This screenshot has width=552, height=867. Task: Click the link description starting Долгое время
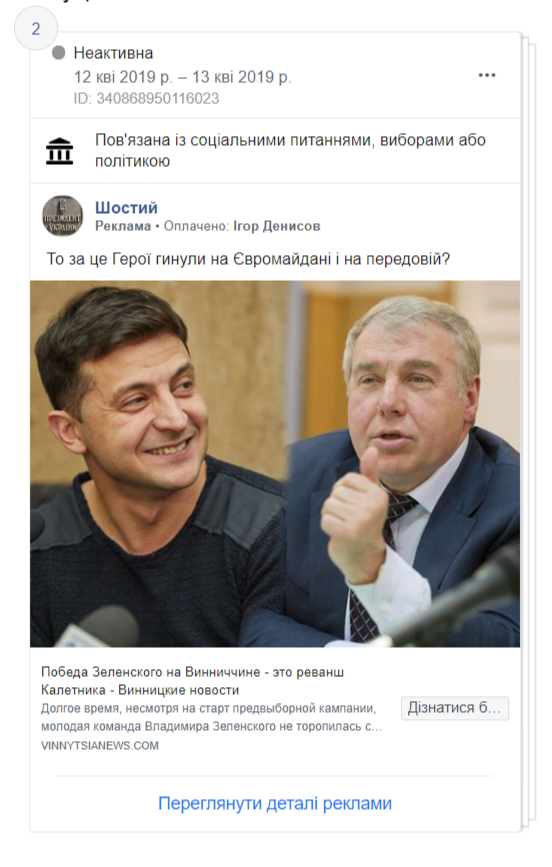tap(211, 717)
